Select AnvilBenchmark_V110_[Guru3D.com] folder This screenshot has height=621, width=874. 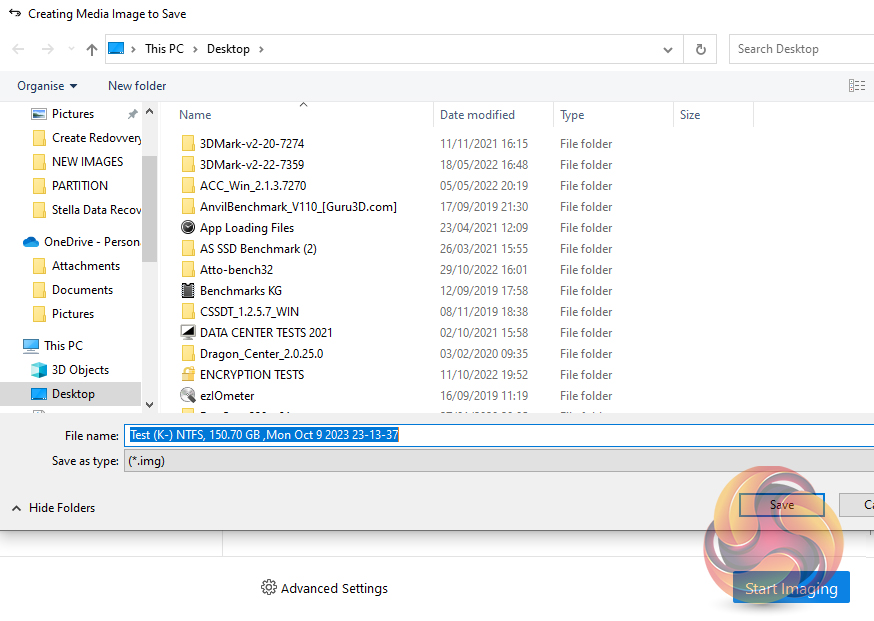(298, 207)
